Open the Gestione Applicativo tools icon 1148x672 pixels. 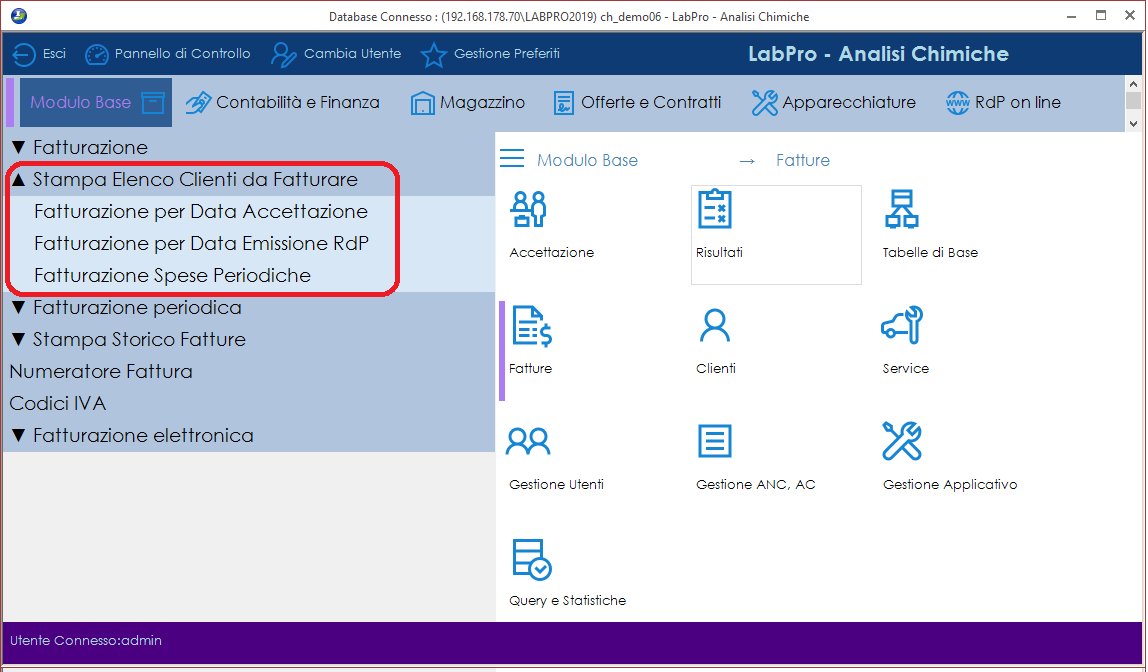point(902,441)
